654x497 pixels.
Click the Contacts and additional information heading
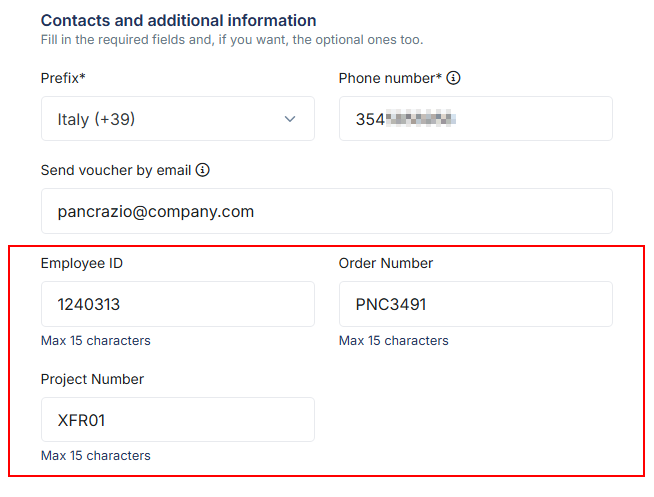pos(179,20)
